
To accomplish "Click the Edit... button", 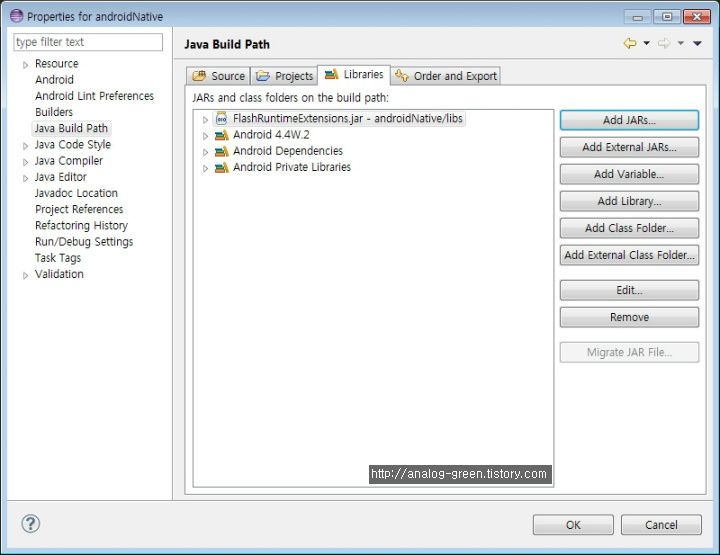I will (x=629, y=290).
